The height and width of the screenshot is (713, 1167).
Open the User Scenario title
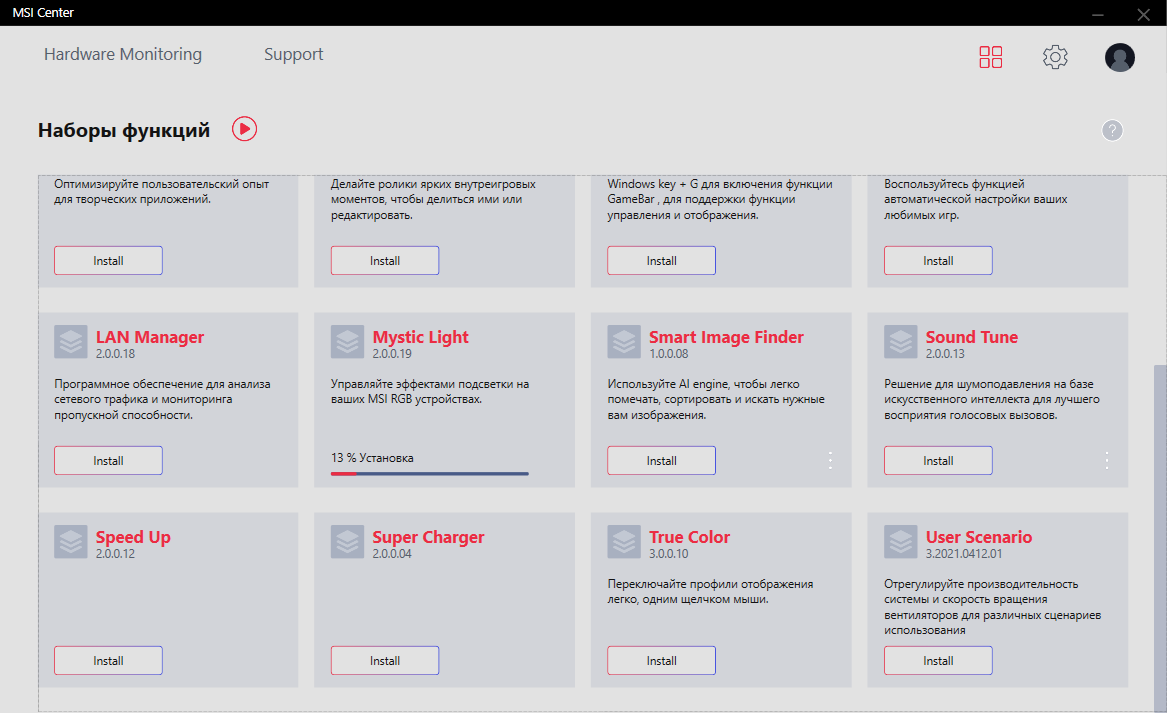click(979, 537)
